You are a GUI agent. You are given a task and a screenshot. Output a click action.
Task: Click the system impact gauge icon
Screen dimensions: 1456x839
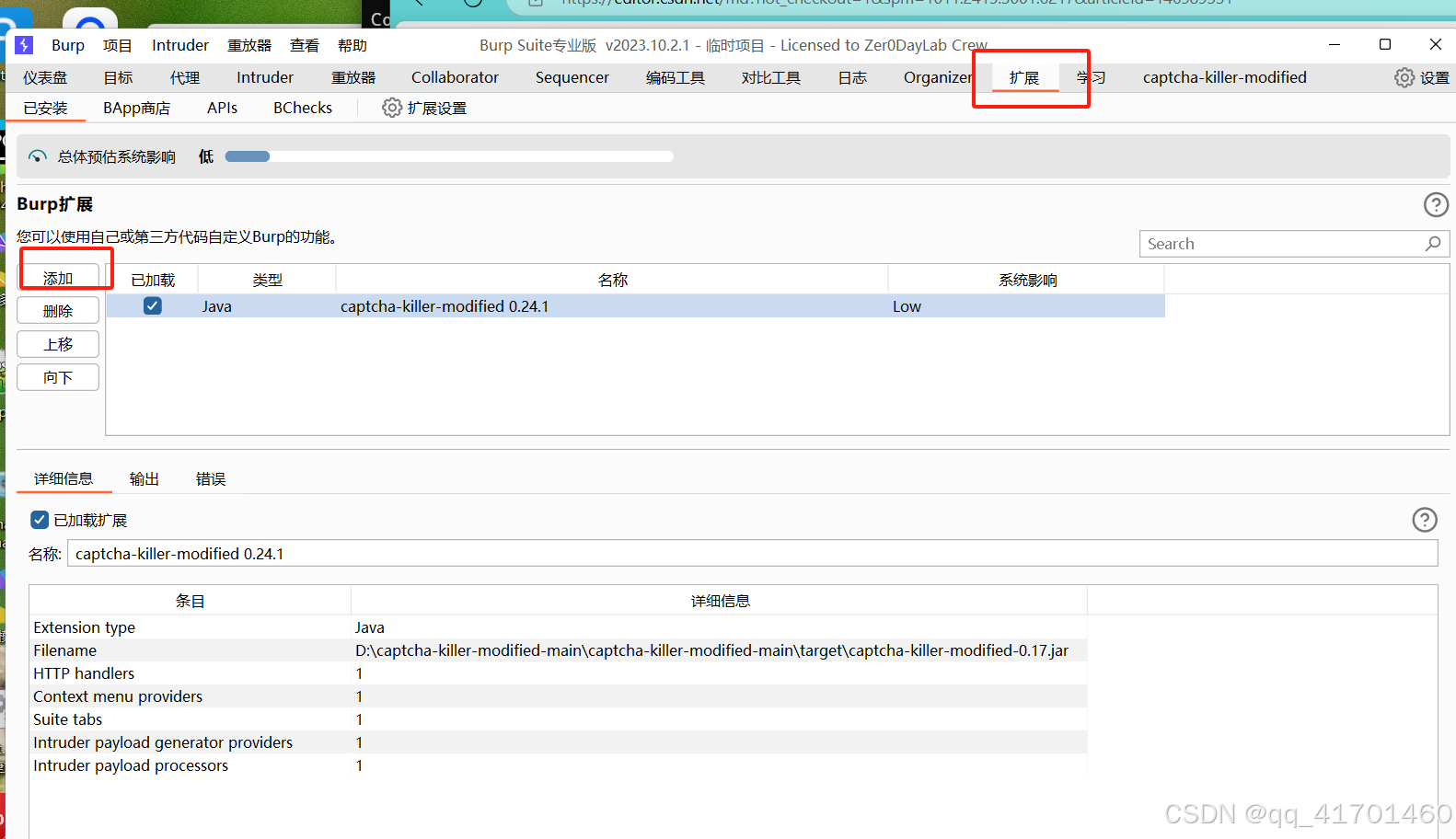[x=38, y=156]
